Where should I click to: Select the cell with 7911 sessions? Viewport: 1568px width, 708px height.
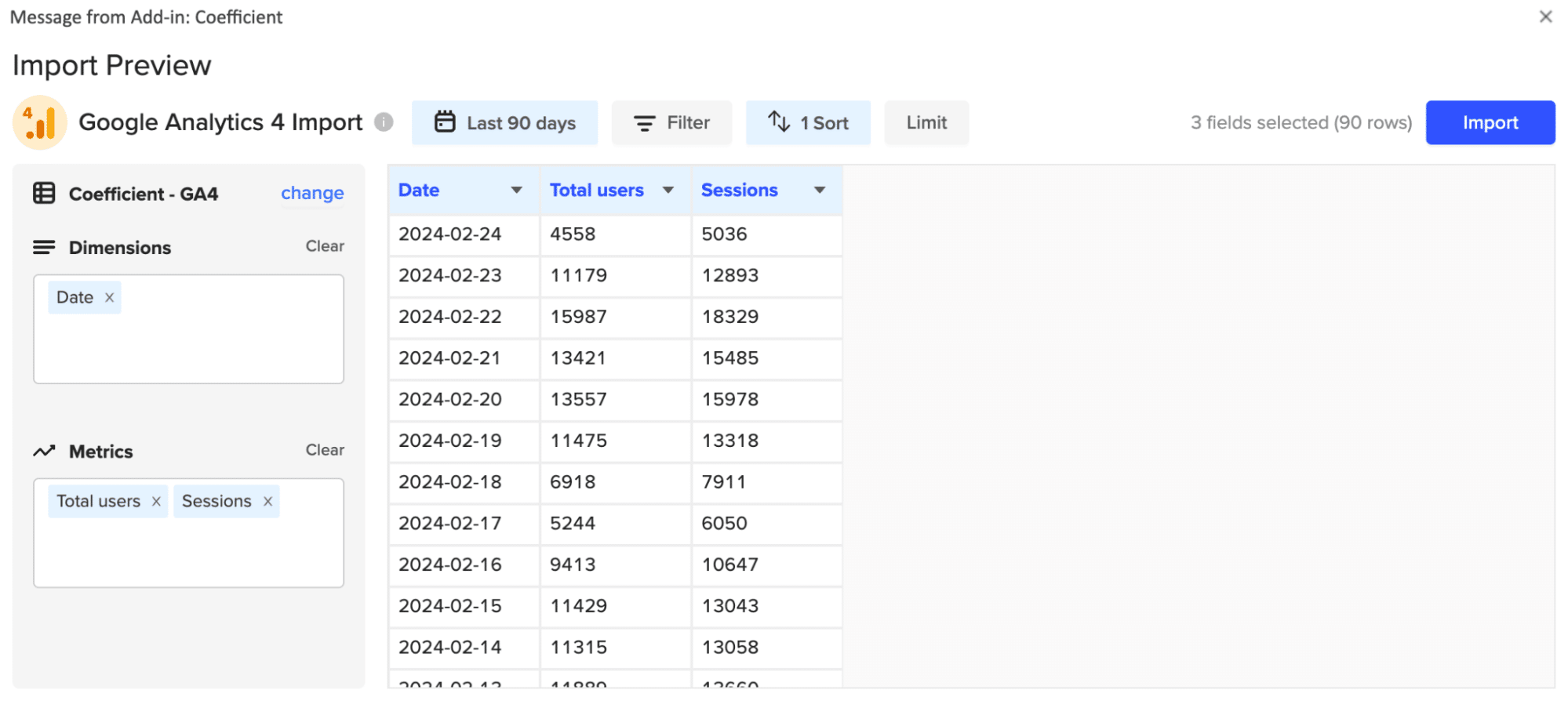(x=766, y=483)
